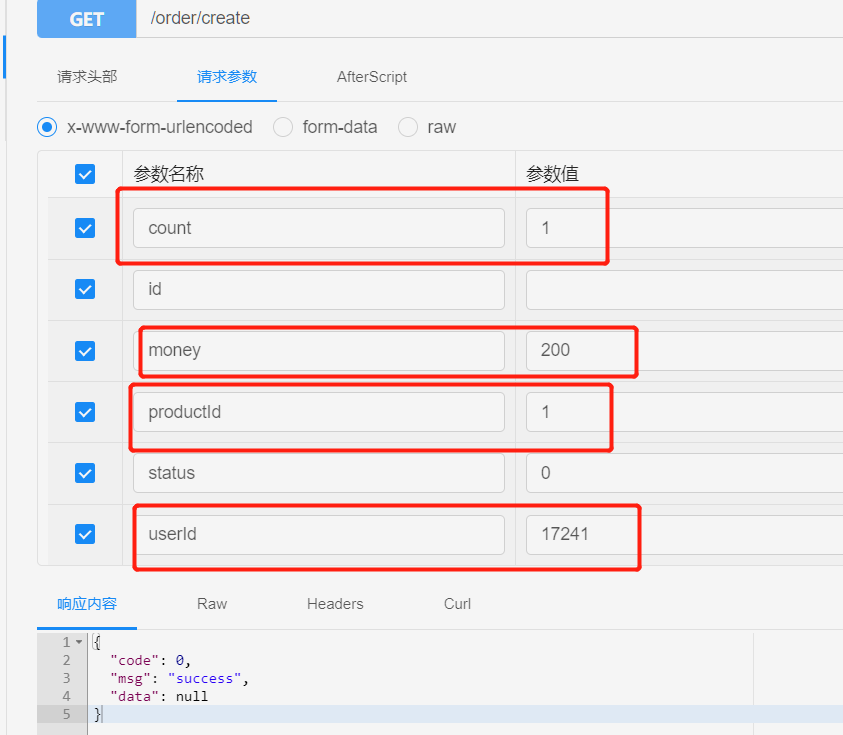Uncheck the count parameter checkbox
Image resolution: width=843 pixels, height=735 pixels.
coord(85,228)
